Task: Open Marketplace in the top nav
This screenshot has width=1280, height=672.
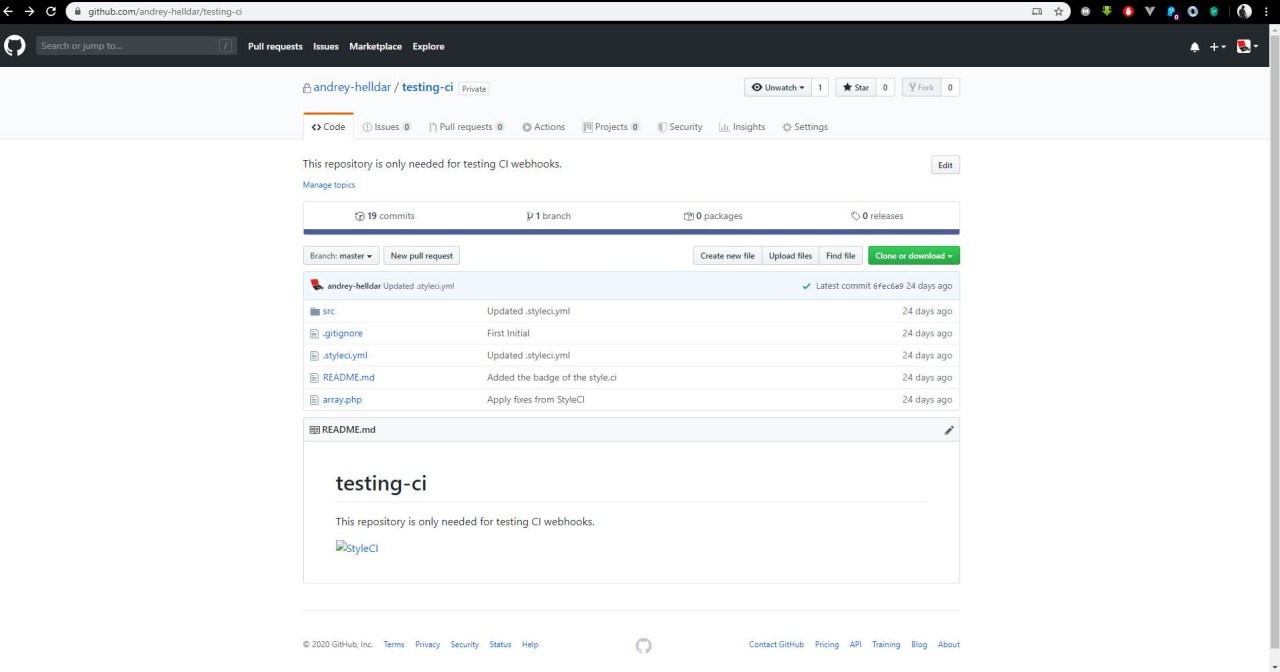Action: (x=375, y=47)
